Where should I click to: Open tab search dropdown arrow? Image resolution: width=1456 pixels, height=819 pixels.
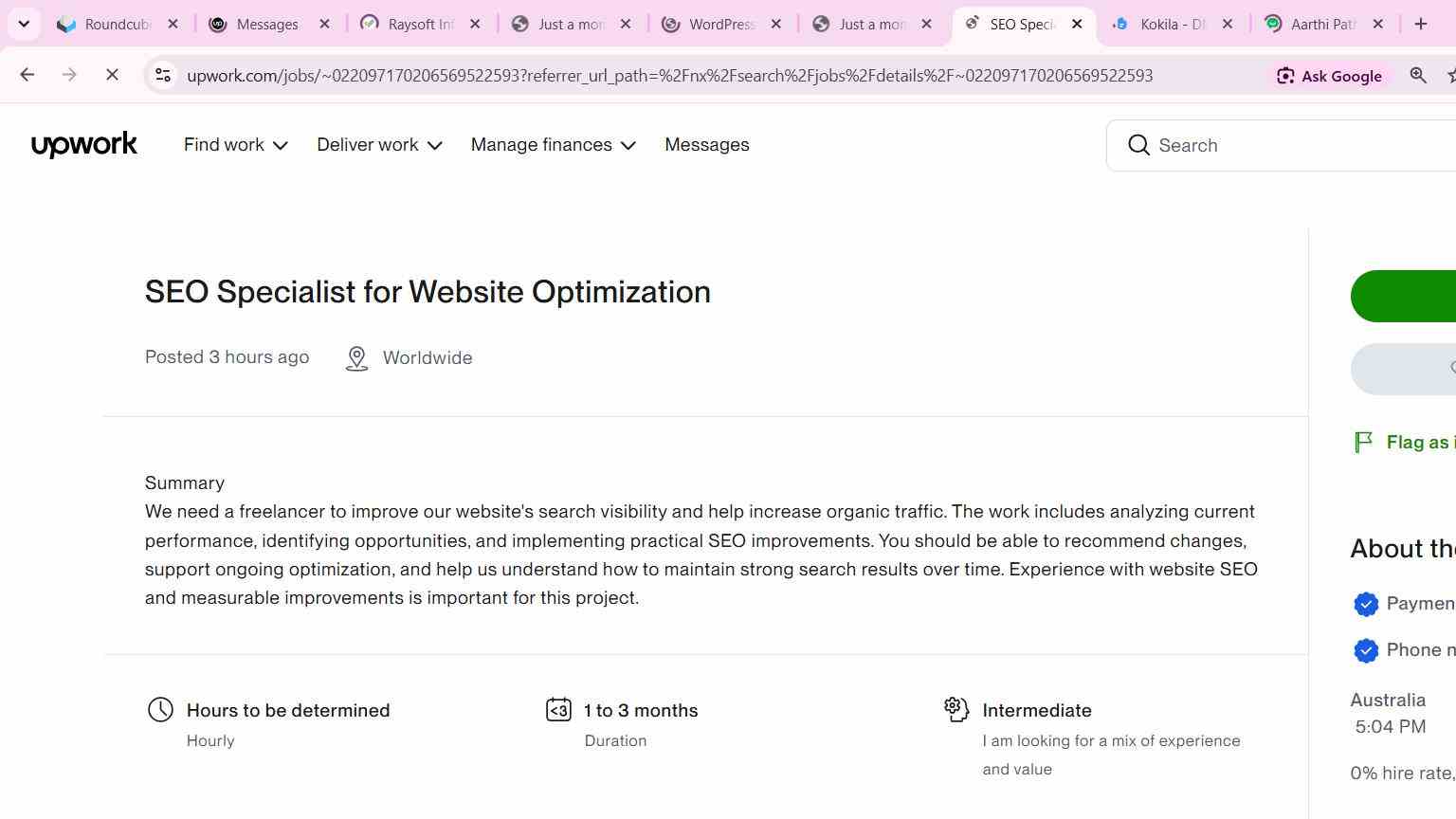[x=24, y=24]
